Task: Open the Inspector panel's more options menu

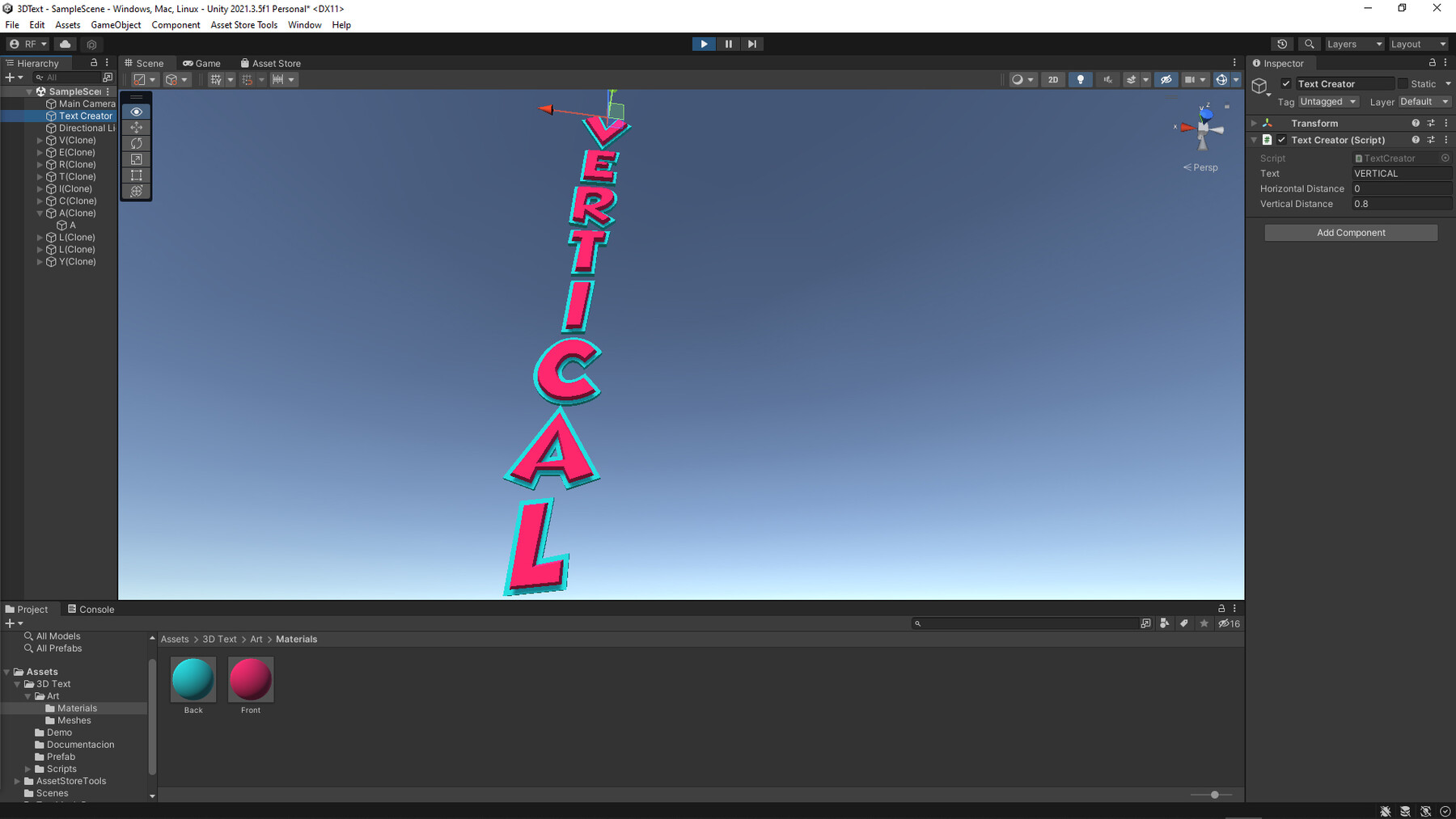Action: (x=1445, y=62)
